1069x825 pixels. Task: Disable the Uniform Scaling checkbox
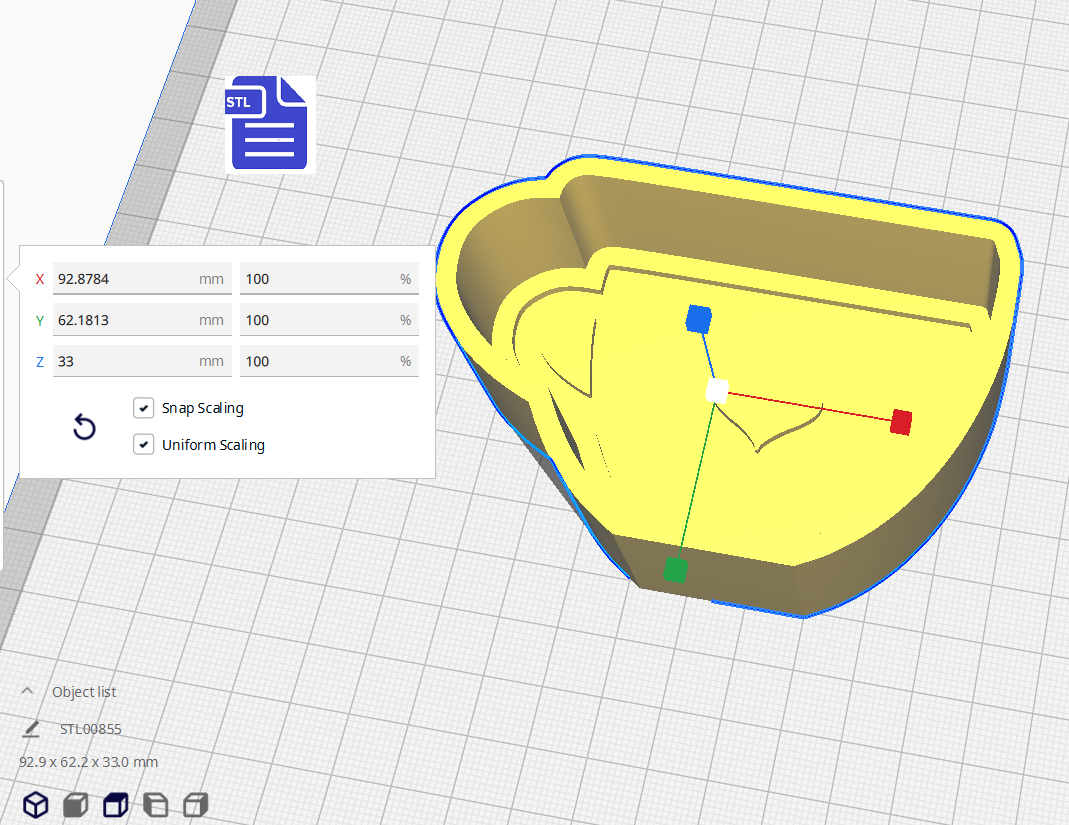click(x=143, y=445)
